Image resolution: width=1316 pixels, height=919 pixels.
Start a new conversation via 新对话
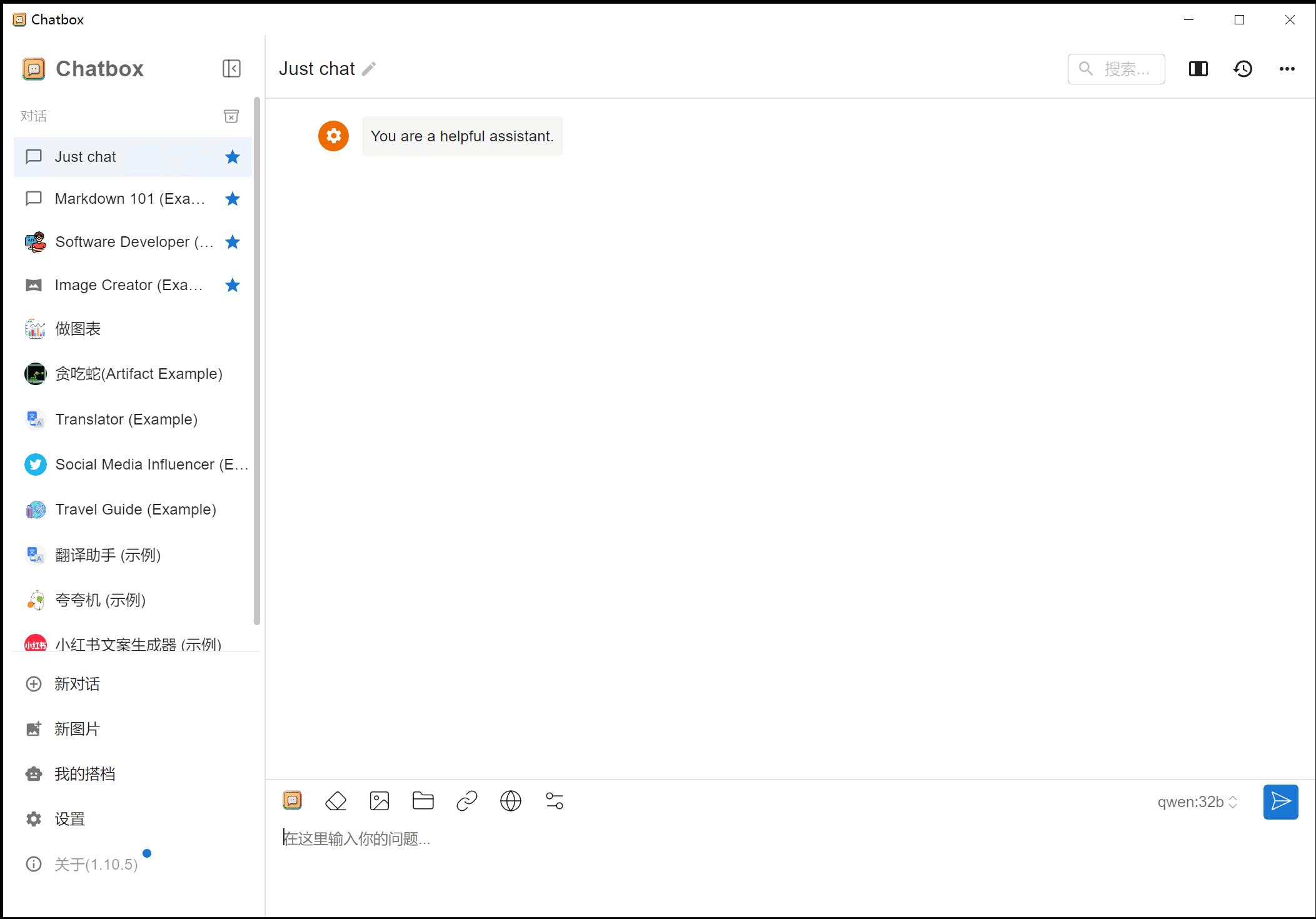coord(77,684)
